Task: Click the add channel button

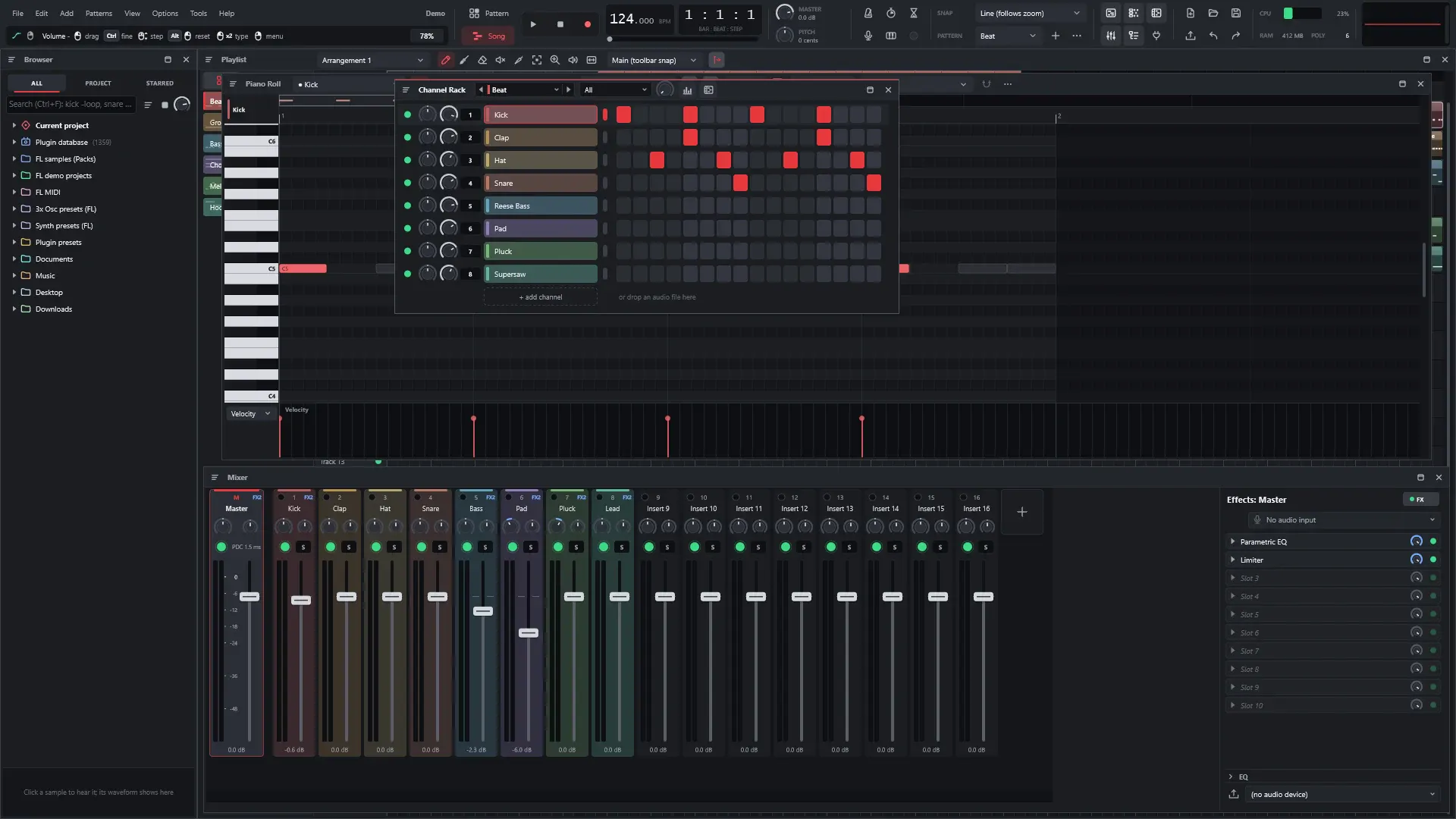Action: [541, 297]
